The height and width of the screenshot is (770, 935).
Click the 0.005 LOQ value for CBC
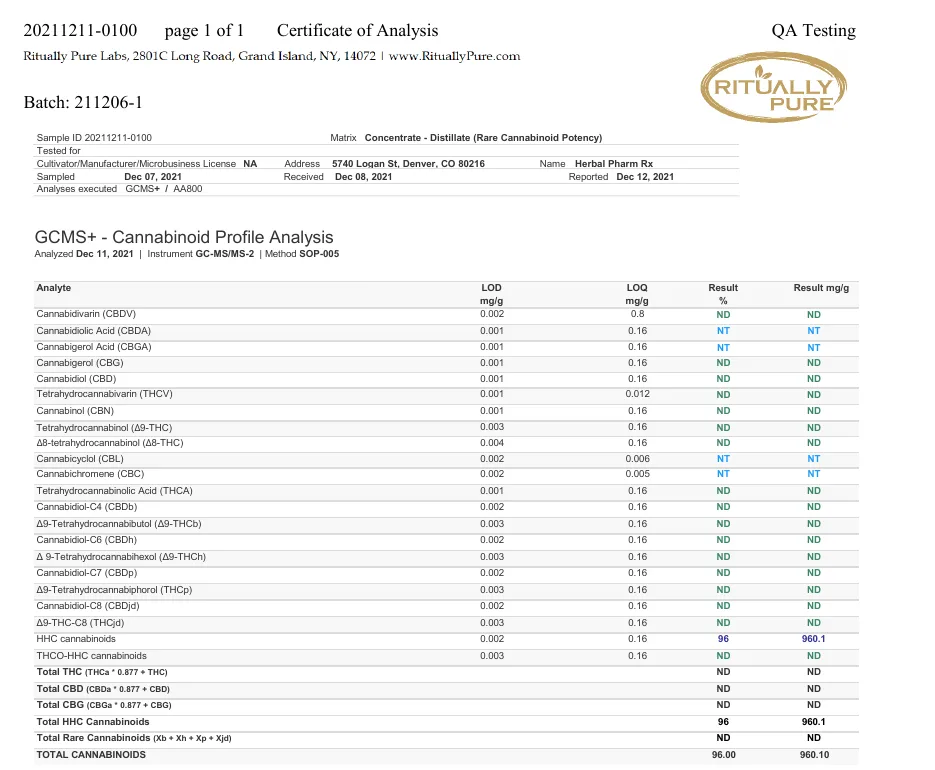[637, 474]
